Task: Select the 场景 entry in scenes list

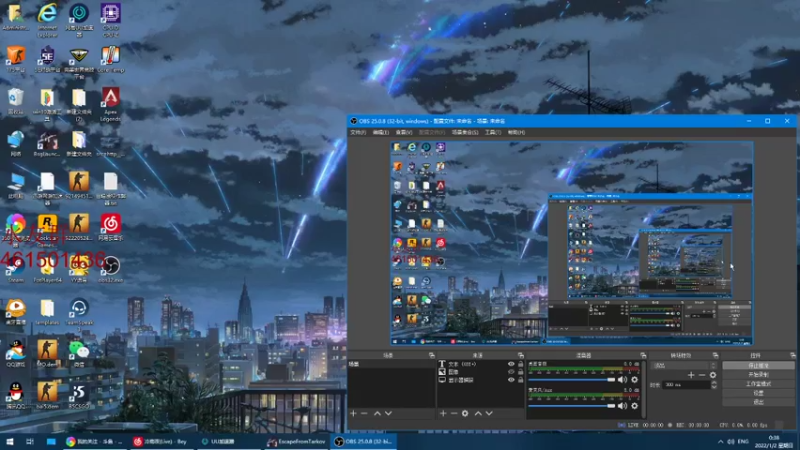Action: (x=391, y=364)
